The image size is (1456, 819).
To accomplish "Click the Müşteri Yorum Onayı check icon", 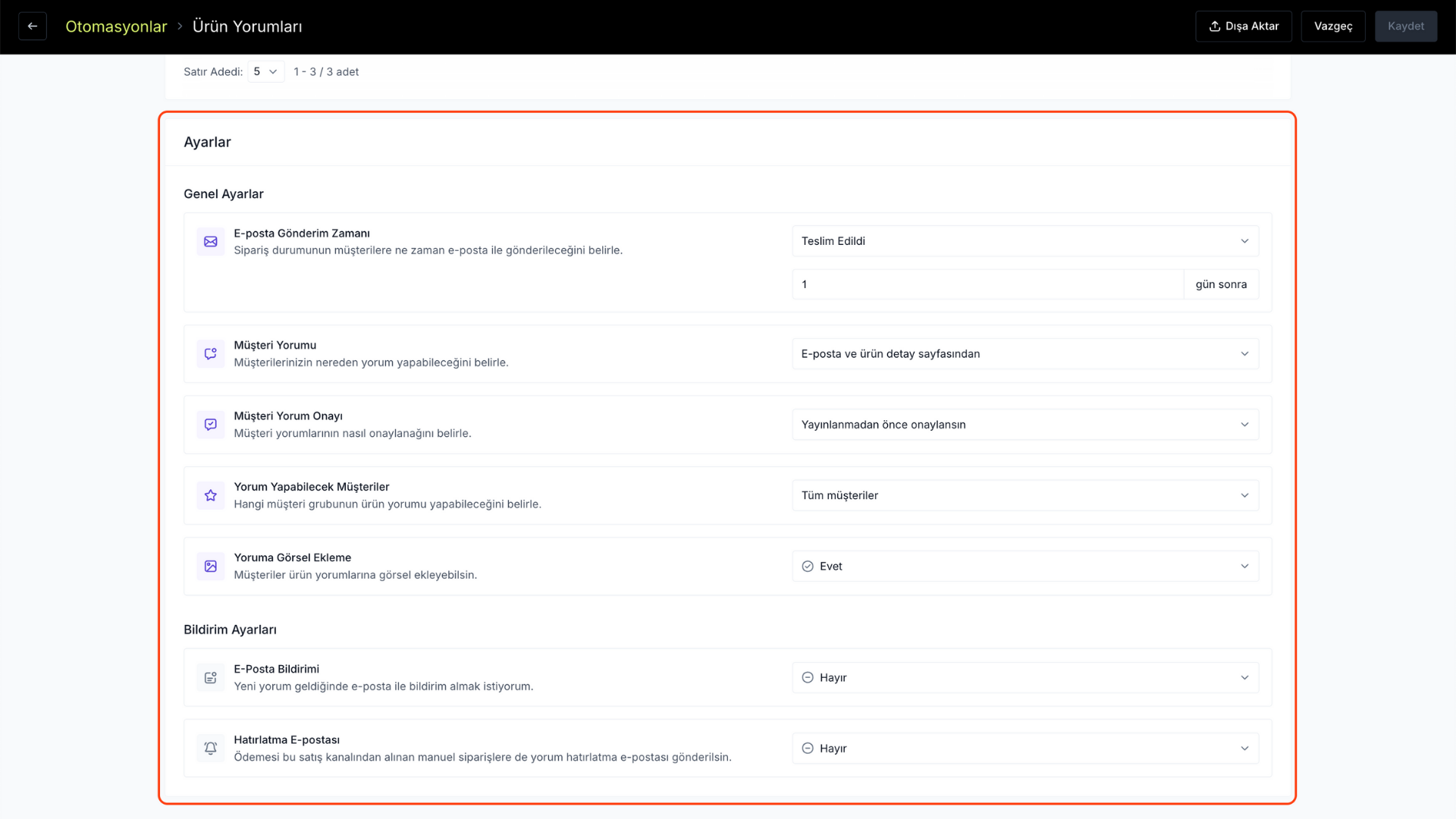I will (211, 425).
